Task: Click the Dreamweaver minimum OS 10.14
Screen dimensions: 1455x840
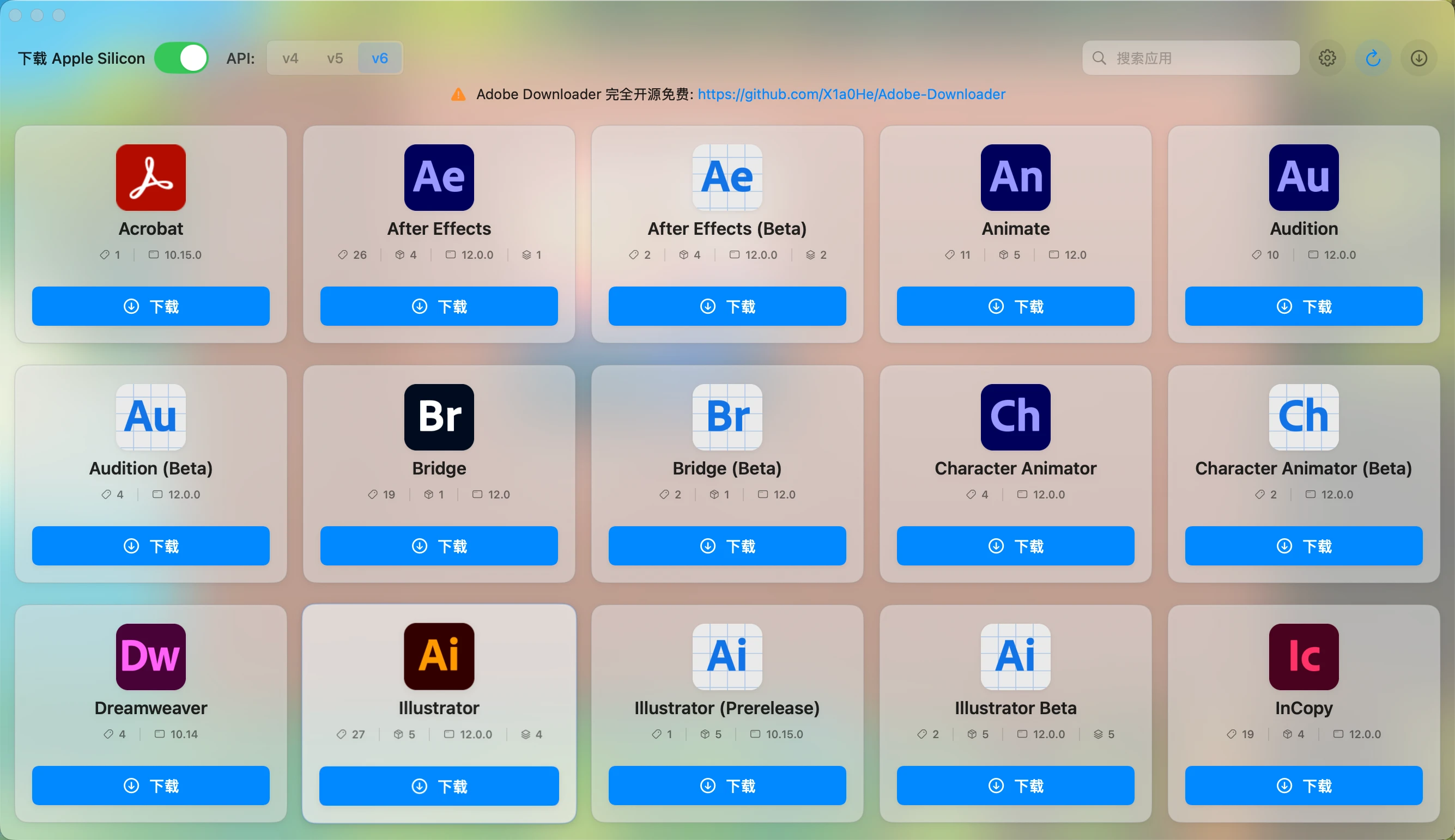Action: pos(176,734)
